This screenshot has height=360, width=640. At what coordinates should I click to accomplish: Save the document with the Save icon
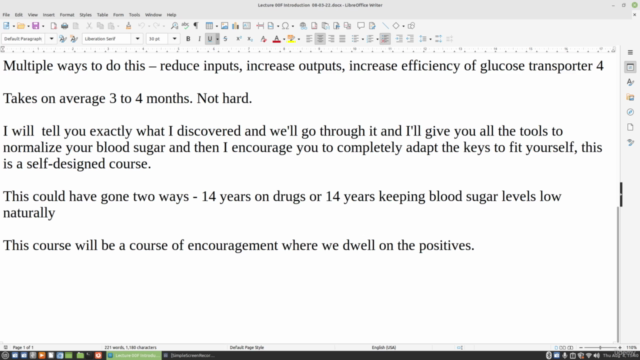coord(36,26)
